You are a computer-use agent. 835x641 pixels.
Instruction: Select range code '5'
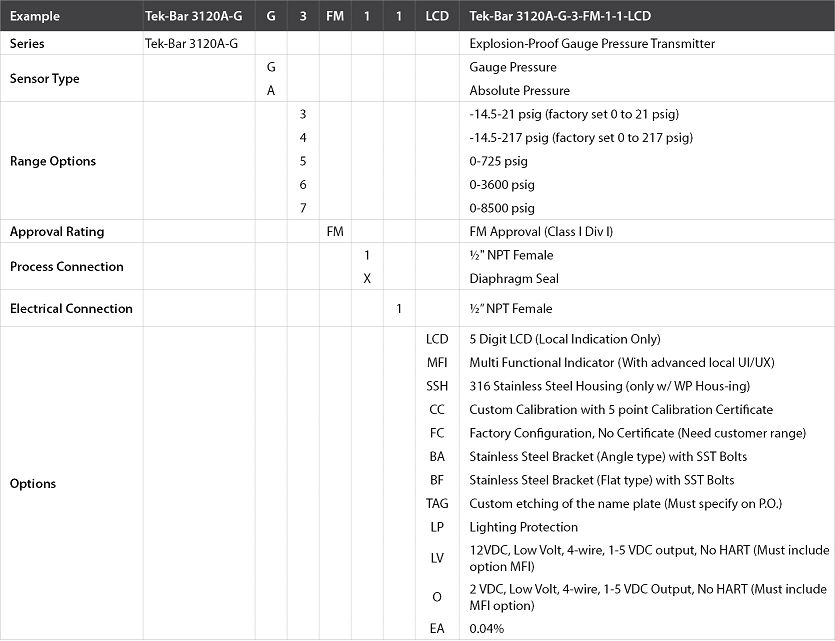coord(303,161)
